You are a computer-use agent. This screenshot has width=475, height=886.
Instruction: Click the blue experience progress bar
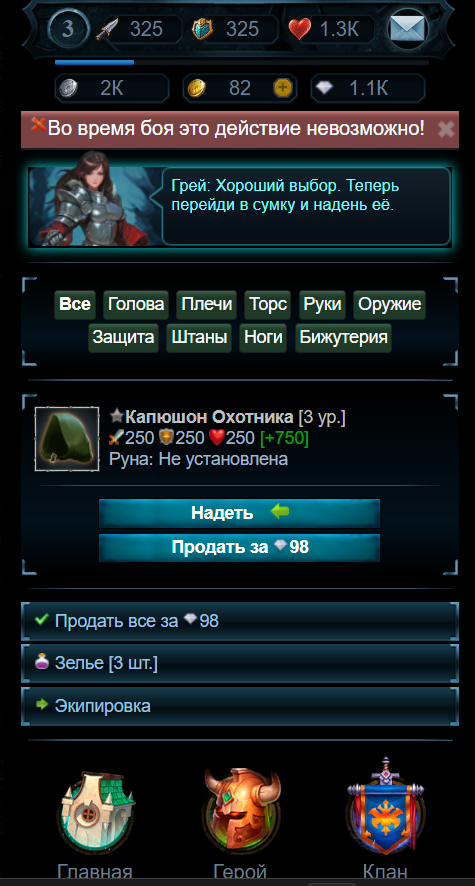coord(242,62)
